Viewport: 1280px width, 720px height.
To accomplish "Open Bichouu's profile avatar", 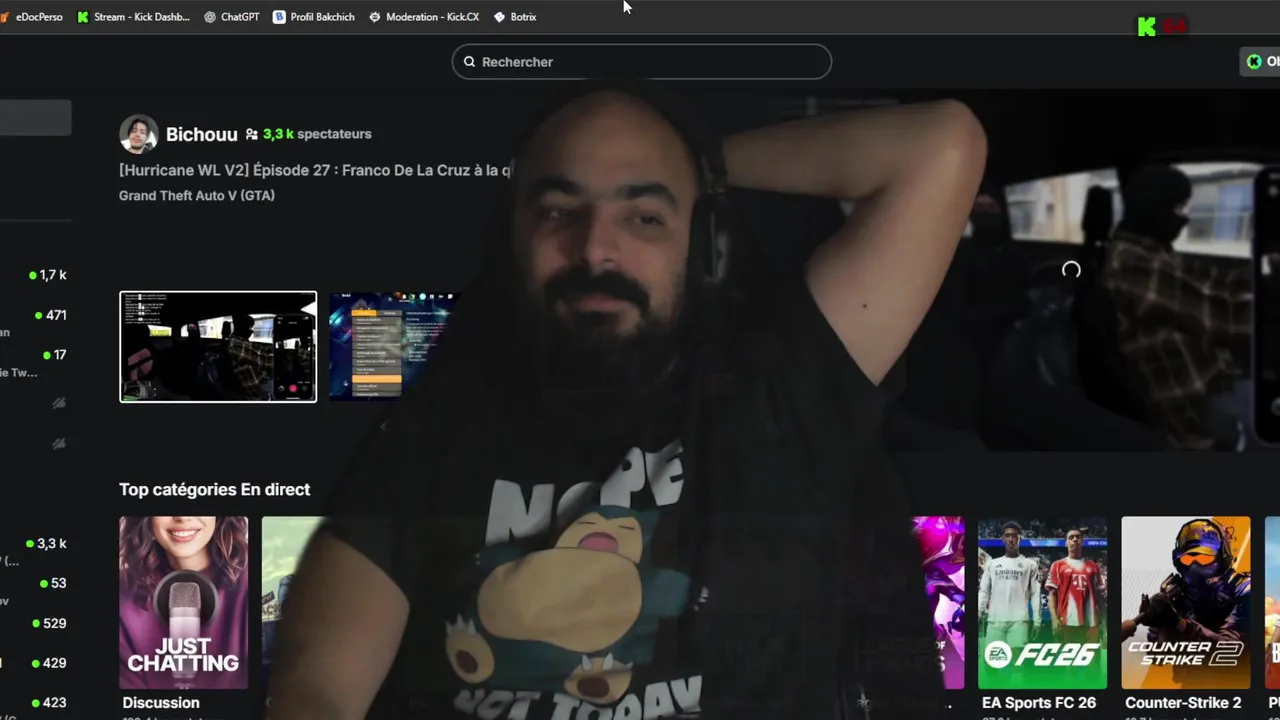I will (x=138, y=134).
